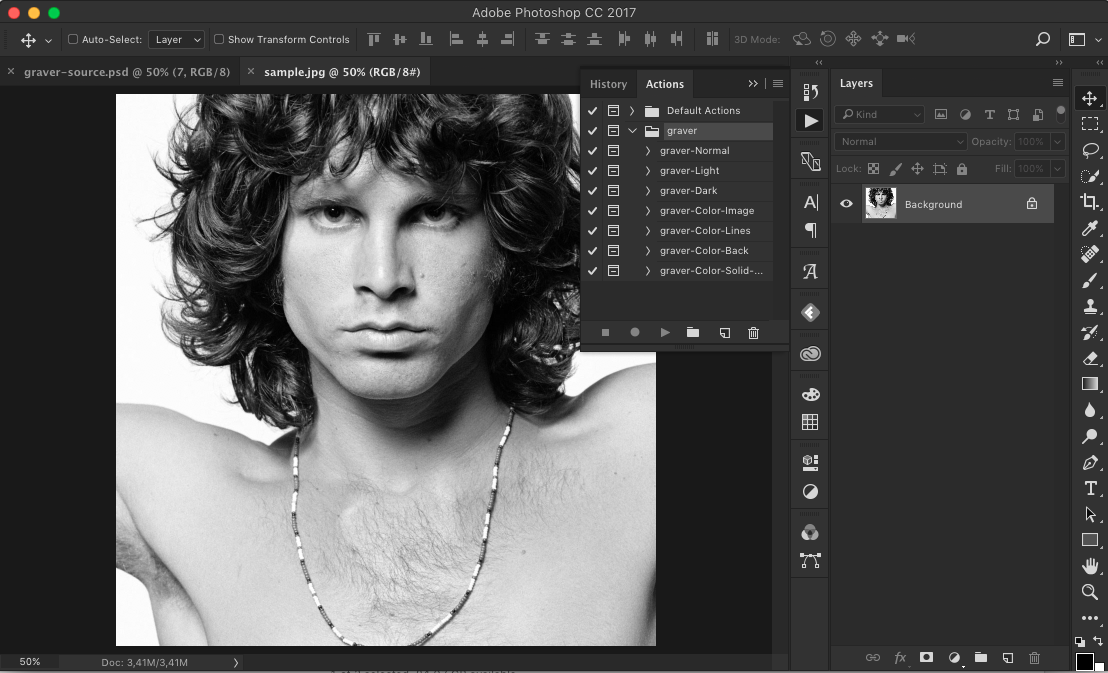Switch to the History tab
Viewport: 1108px width, 673px height.
pyautogui.click(x=608, y=84)
